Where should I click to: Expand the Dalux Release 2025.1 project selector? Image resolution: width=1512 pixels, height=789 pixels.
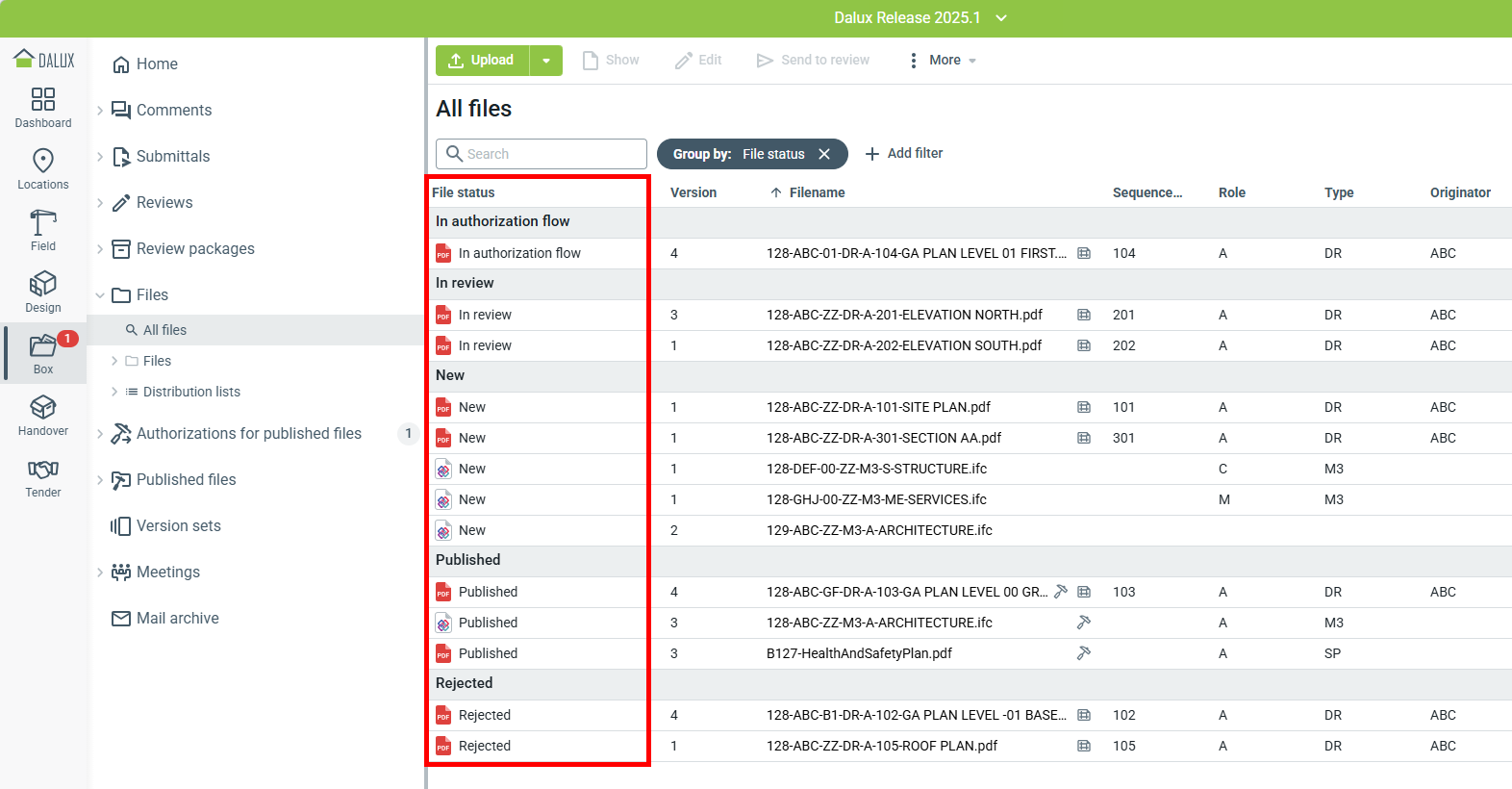[1001, 18]
